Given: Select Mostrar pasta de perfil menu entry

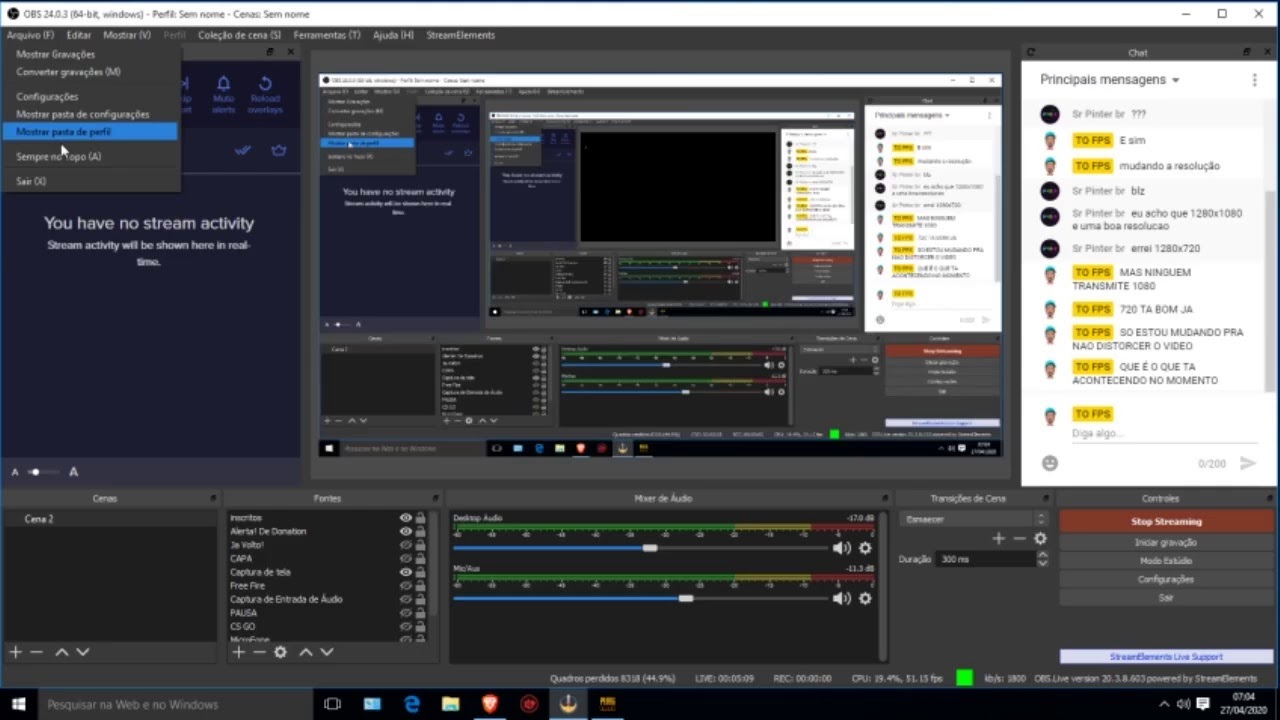Looking at the screenshot, I should pyautogui.click(x=90, y=132).
